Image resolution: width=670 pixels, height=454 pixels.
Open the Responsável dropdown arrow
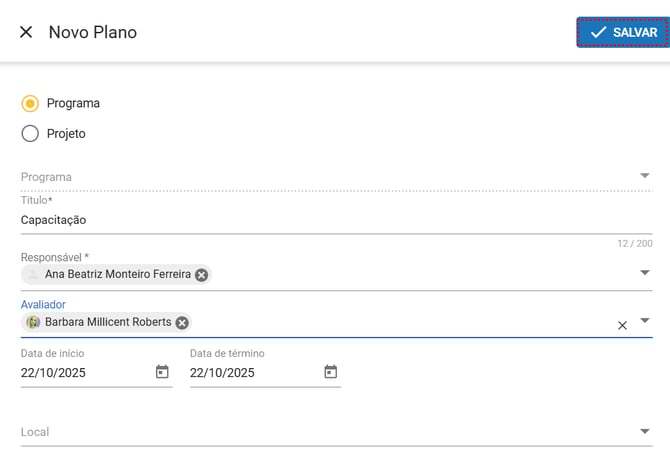tap(645, 272)
